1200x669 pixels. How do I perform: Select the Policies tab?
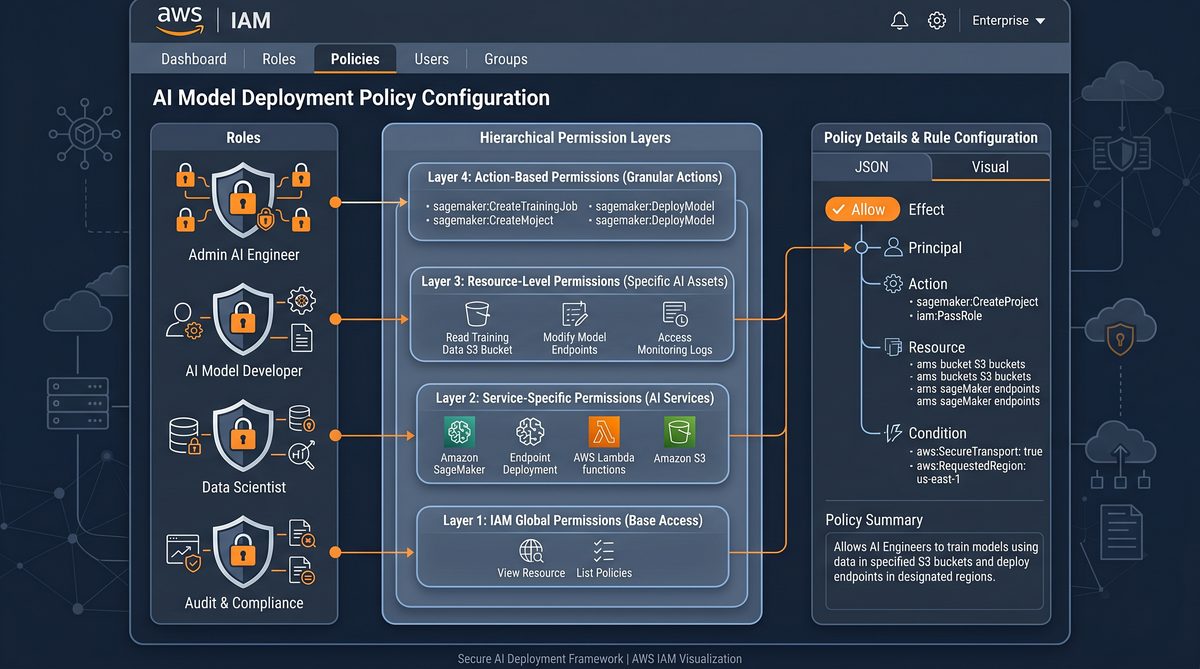[355, 59]
